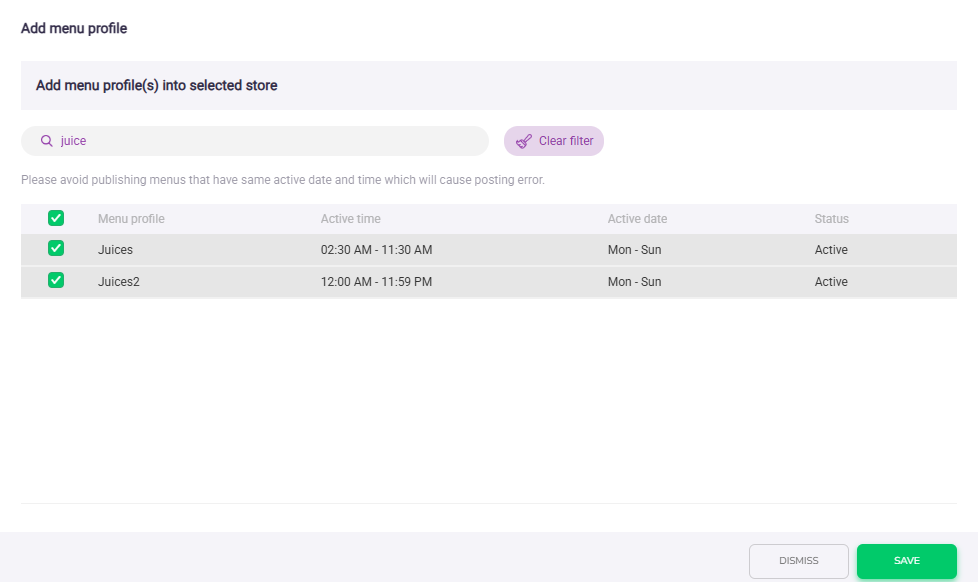Click the broom icon in Clear filter
This screenshot has height=582, width=978.
coord(523,141)
